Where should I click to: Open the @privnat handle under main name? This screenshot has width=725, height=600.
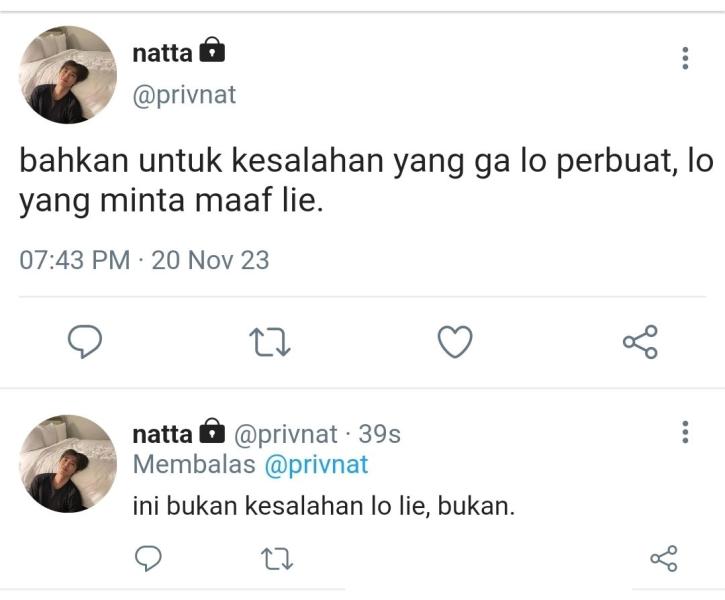[184, 95]
